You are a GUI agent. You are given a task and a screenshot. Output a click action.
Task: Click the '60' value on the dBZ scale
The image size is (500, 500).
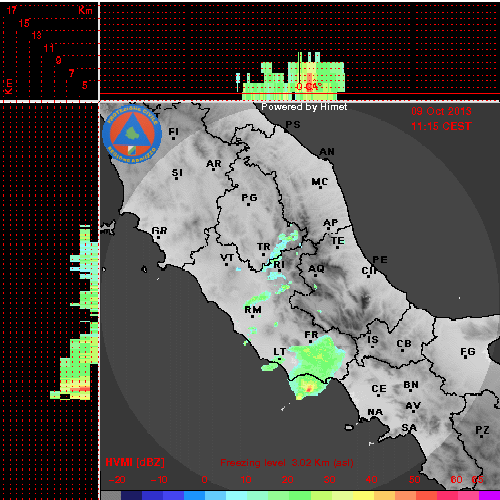(456, 480)
